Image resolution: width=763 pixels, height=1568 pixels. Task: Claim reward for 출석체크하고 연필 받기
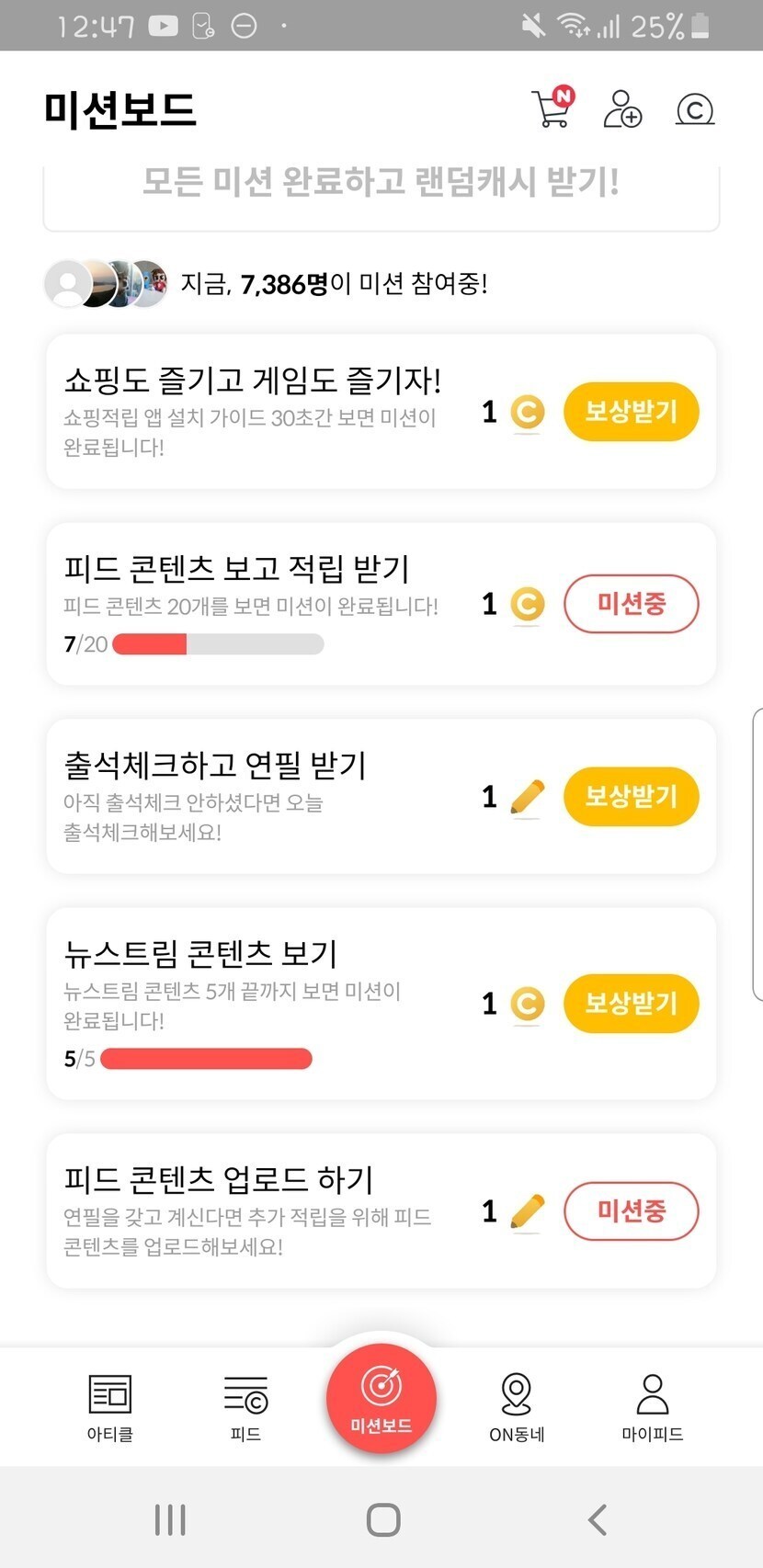(x=631, y=797)
